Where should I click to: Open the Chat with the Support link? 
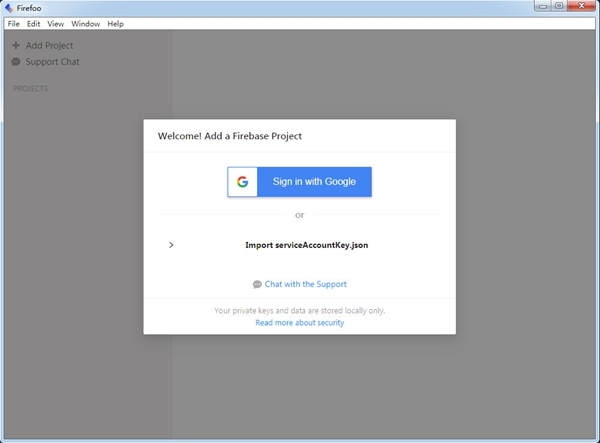305,284
